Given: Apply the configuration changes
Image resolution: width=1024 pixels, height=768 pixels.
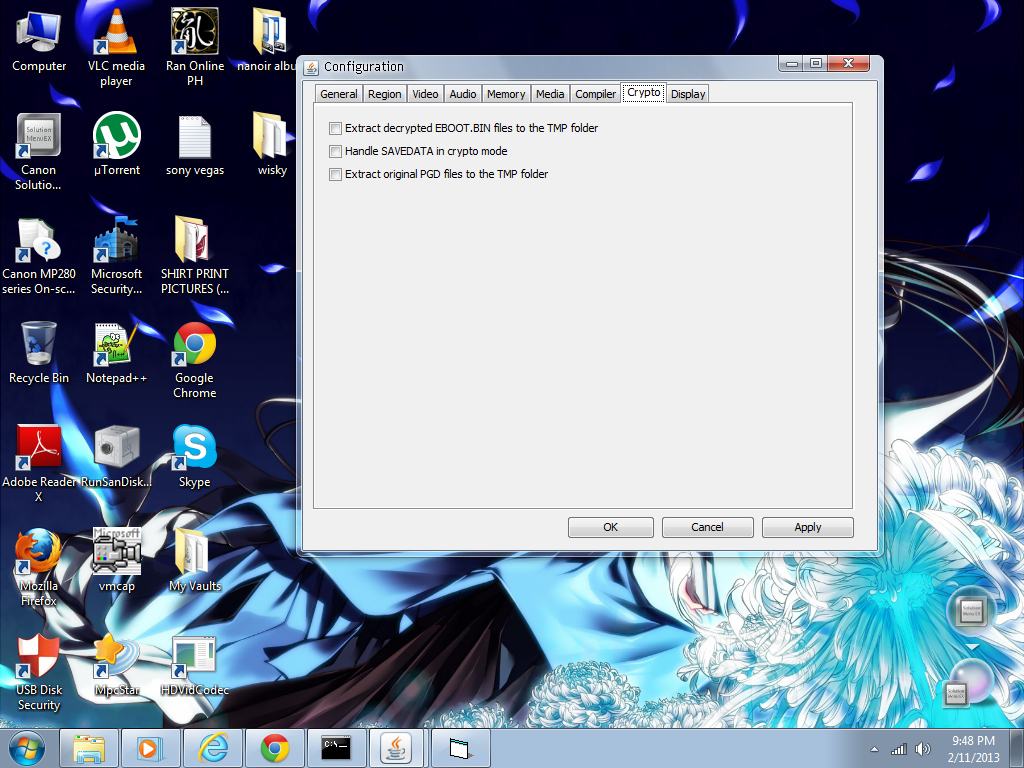Looking at the screenshot, I should [808, 527].
